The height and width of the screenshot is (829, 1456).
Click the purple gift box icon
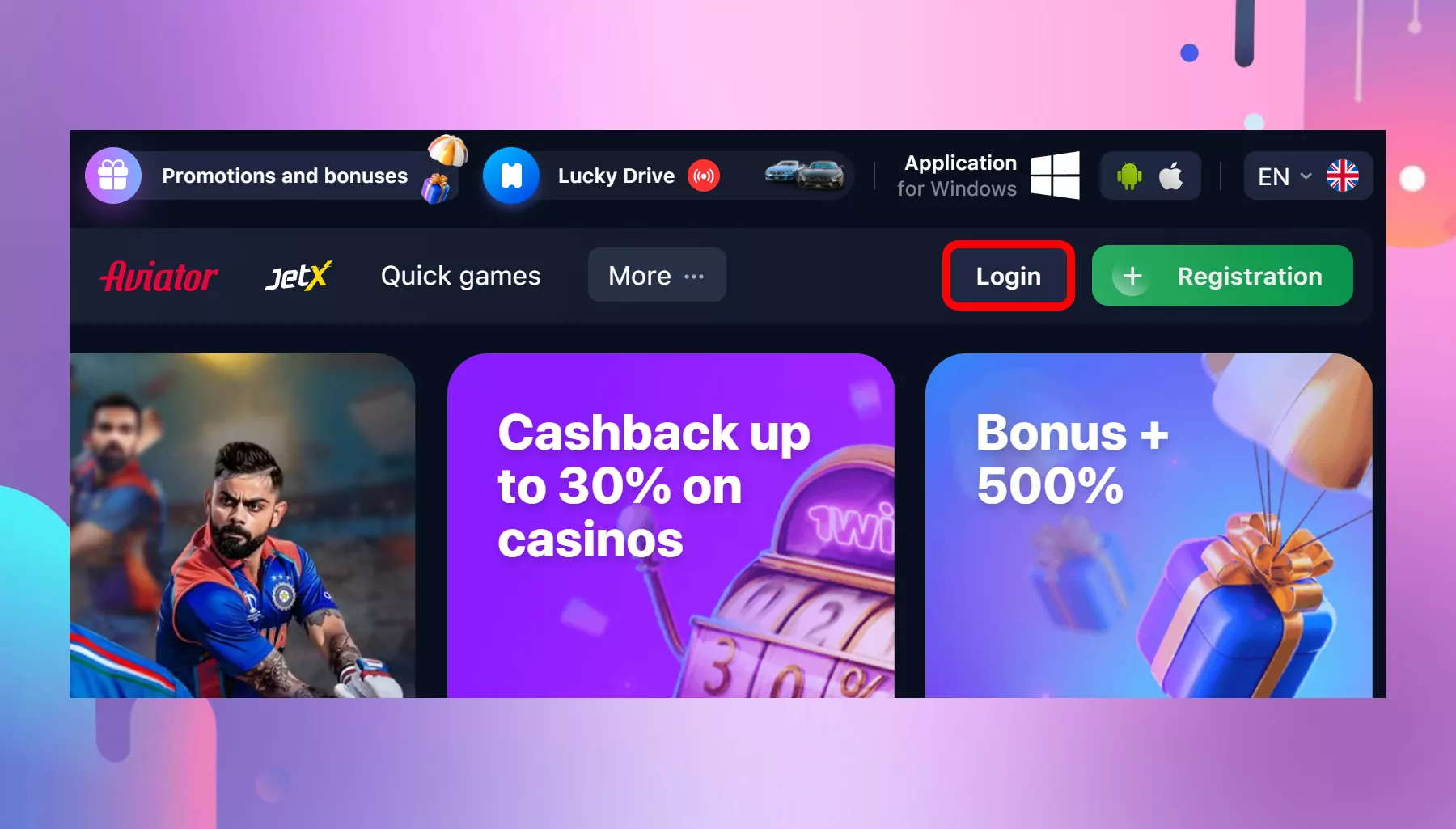pos(113,176)
